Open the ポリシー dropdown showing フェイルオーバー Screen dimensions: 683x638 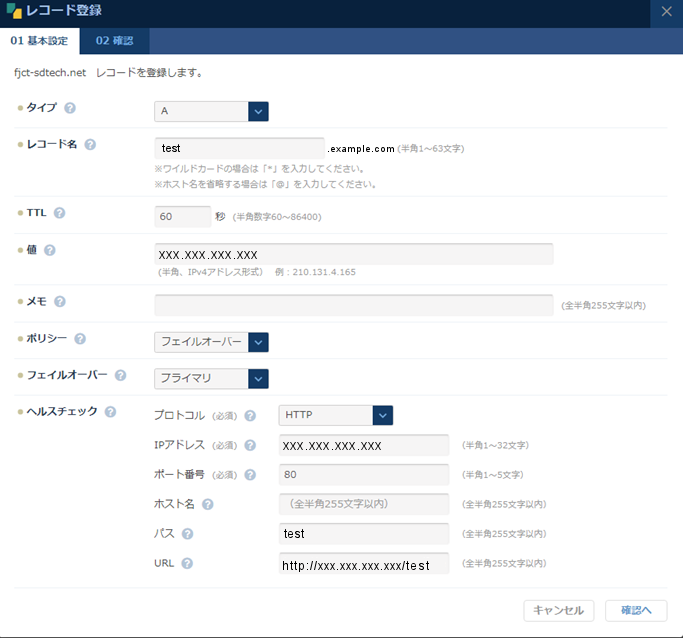point(211,342)
